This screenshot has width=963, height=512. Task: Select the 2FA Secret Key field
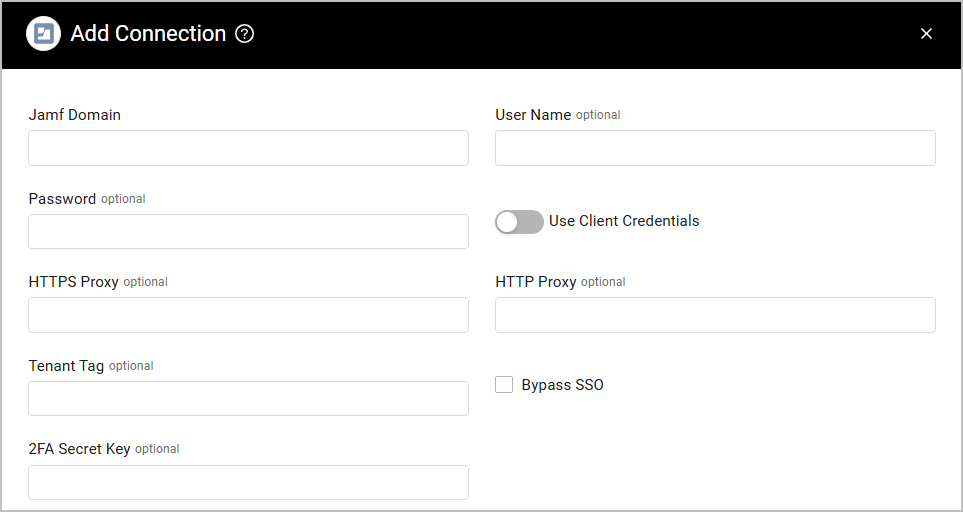248,483
